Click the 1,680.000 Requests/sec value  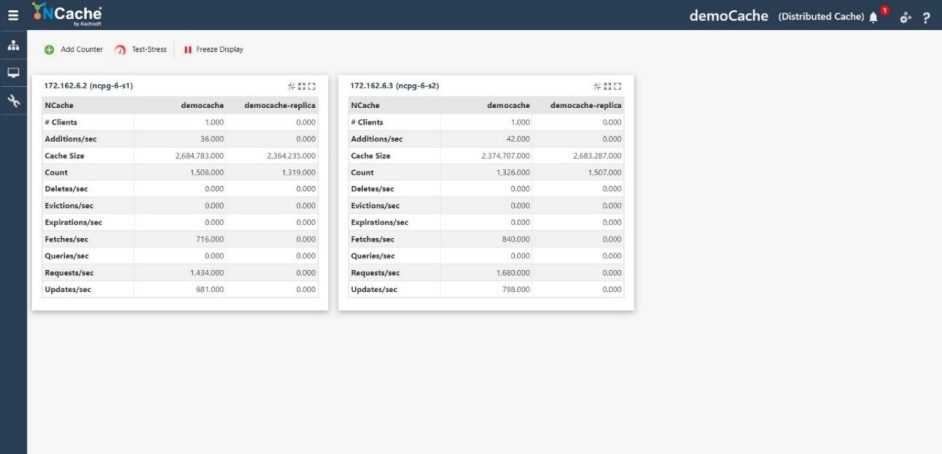pyautogui.click(x=514, y=273)
